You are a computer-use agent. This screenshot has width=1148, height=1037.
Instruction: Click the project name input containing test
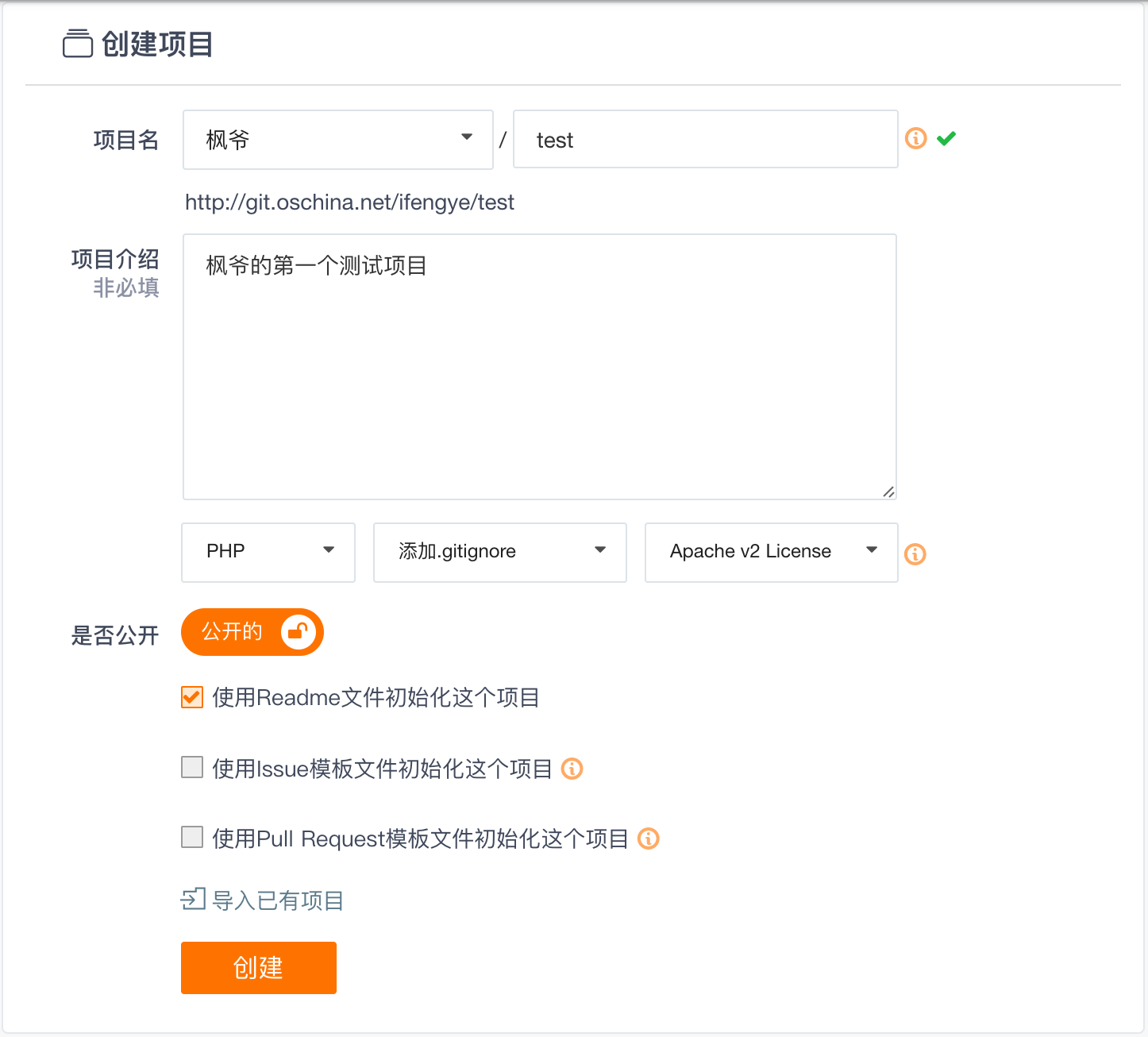705,140
